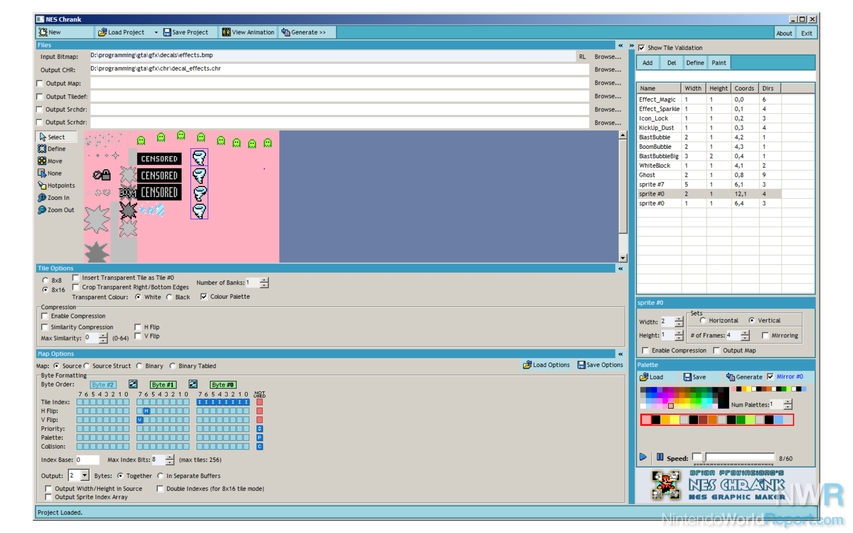This screenshot has width=853, height=533.
Task: Play the animation preview
Action: 643,457
